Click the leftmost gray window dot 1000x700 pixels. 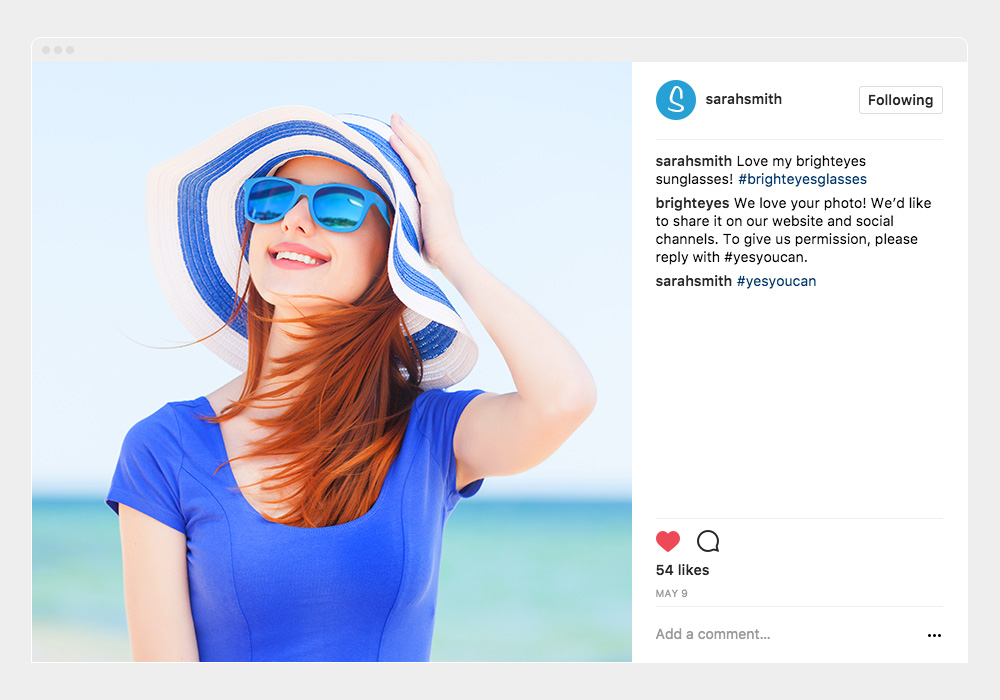(x=46, y=50)
